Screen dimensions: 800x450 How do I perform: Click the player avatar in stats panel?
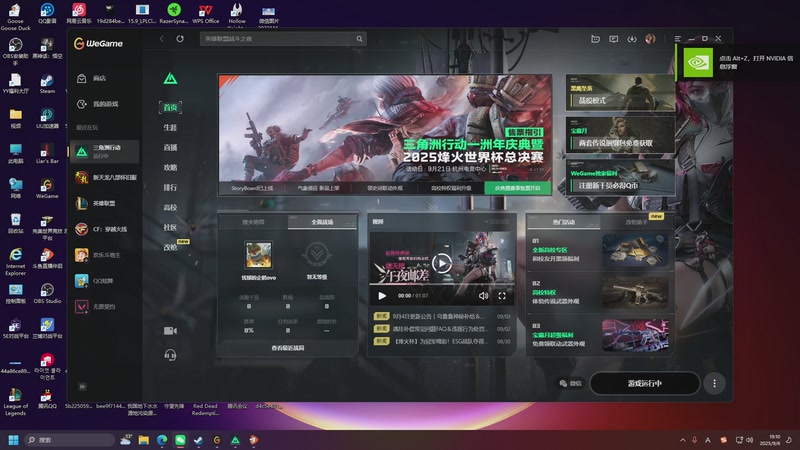pos(258,255)
